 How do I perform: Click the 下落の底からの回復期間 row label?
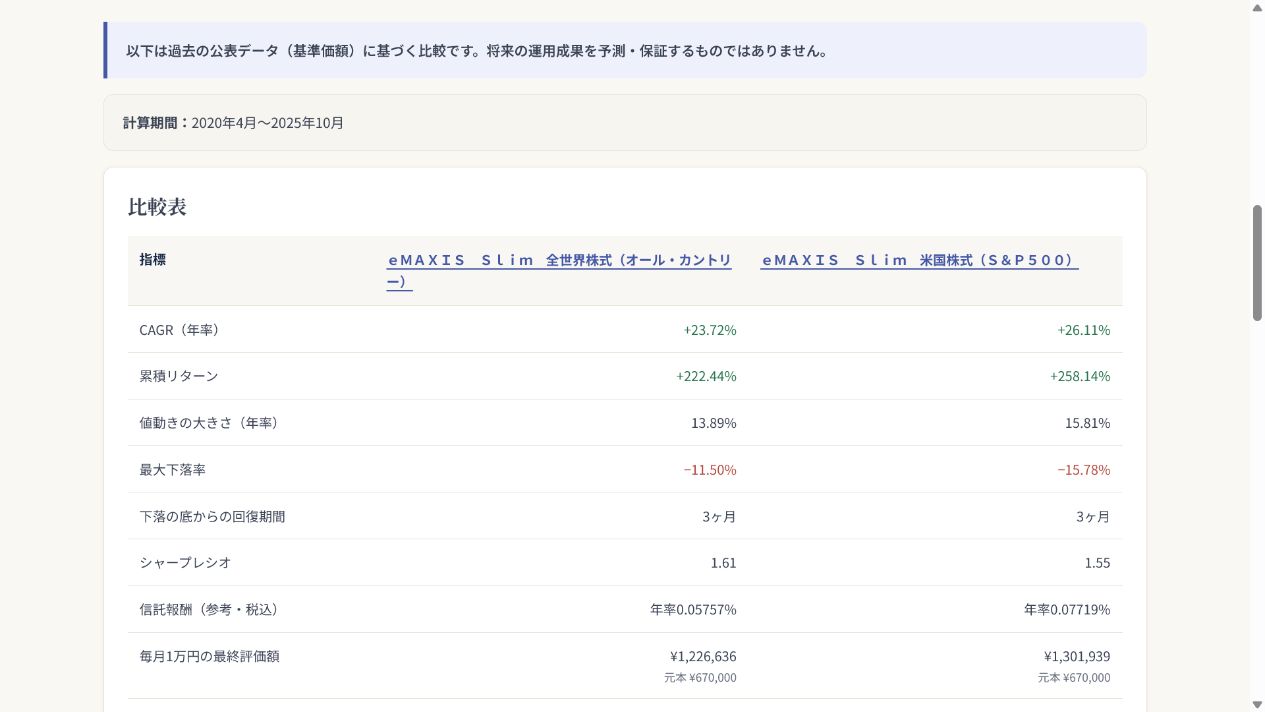tap(212, 517)
